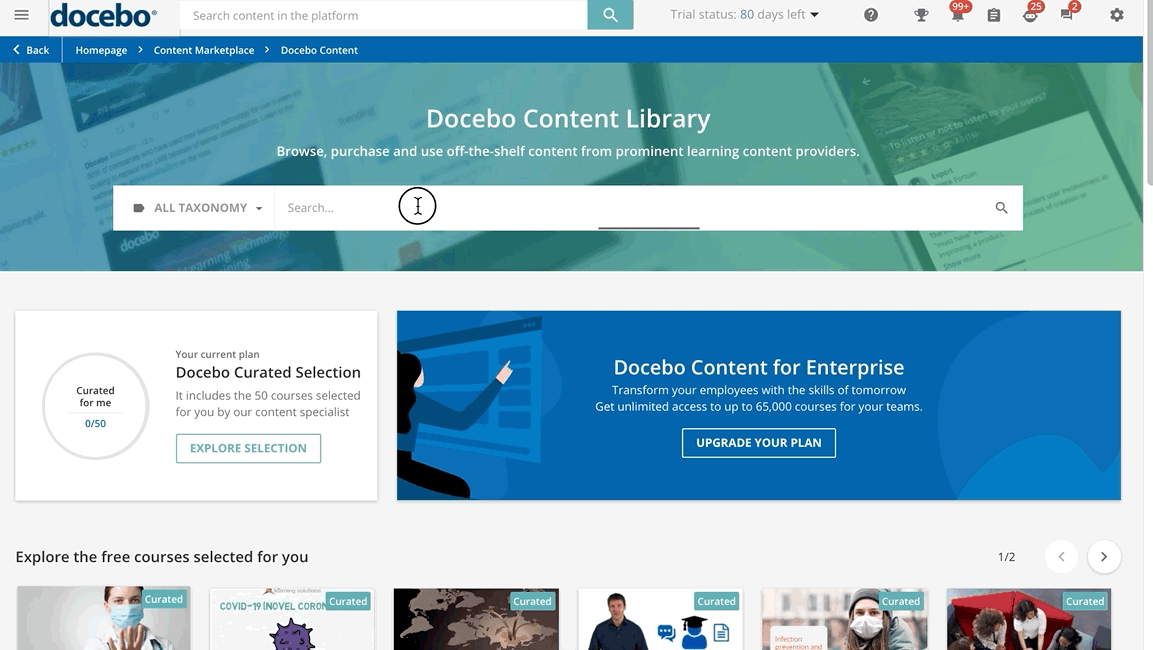
Task: Click the 'Docebo Content Library' heading
Action: [568, 118]
